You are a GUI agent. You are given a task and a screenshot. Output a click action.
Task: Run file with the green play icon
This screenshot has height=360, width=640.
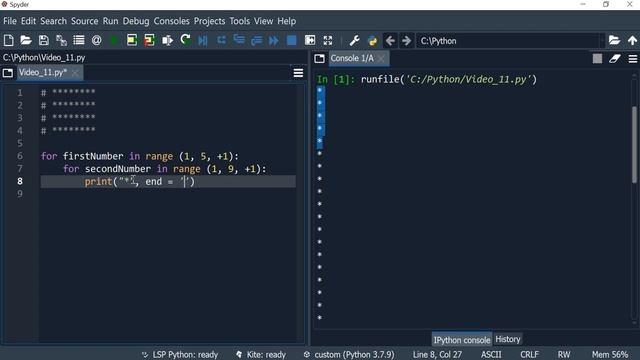click(x=114, y=40)
